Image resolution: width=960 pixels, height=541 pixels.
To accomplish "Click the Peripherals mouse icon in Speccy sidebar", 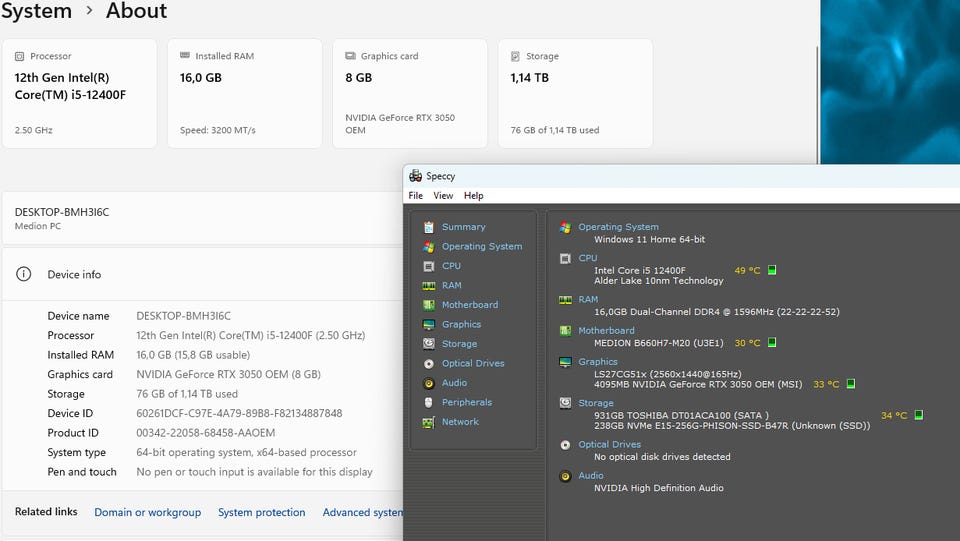I will (429, 402).
